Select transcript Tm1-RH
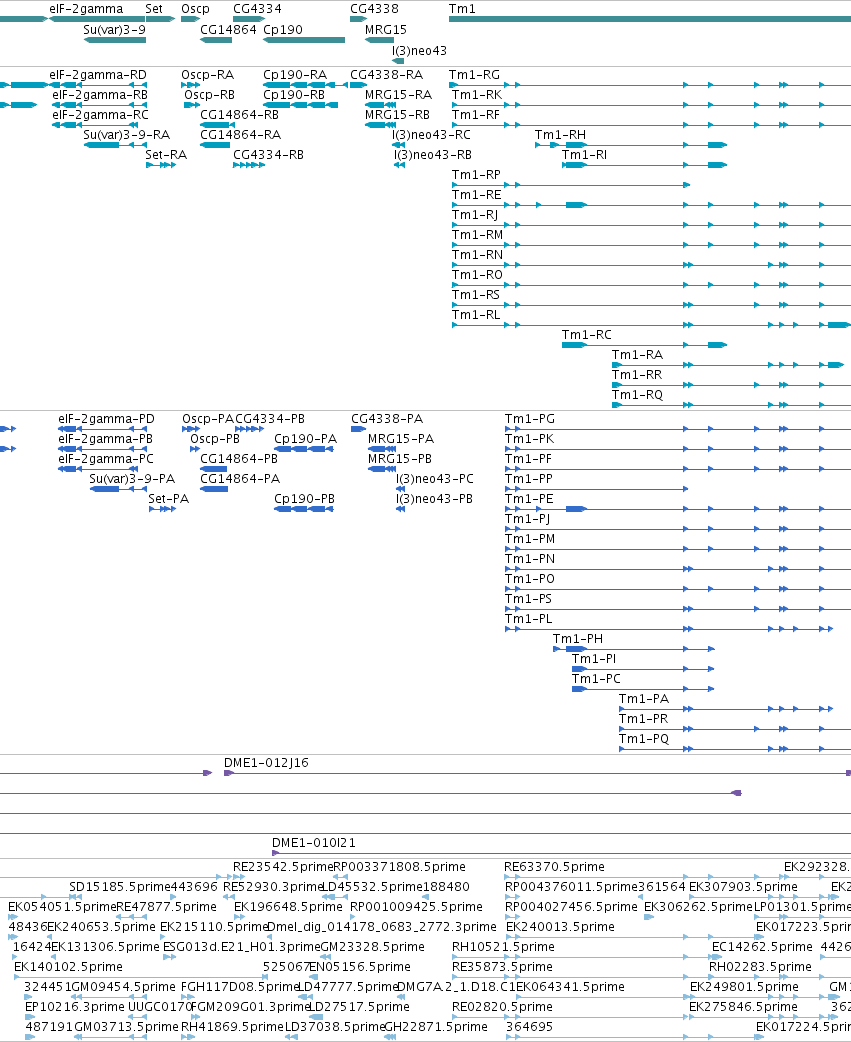This screenshot has width=851, height=1042. point(560,135)
